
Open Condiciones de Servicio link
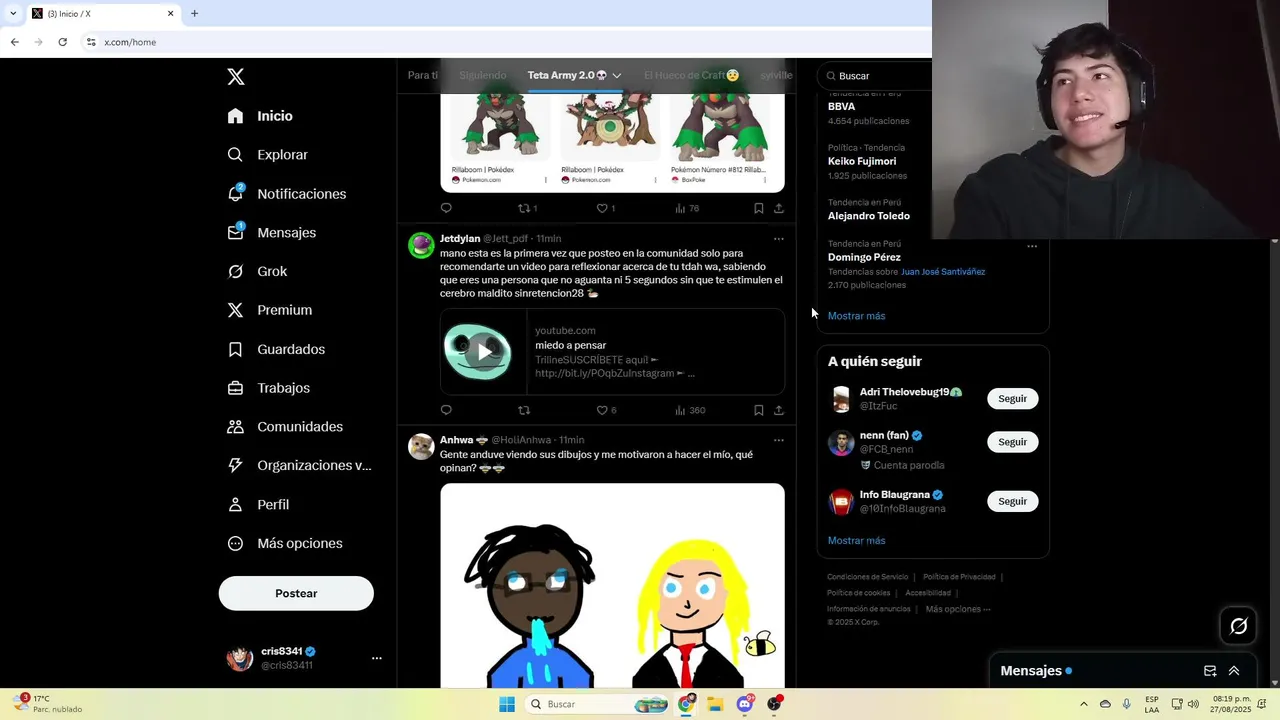pyautogui.click(x=867, y=577)
